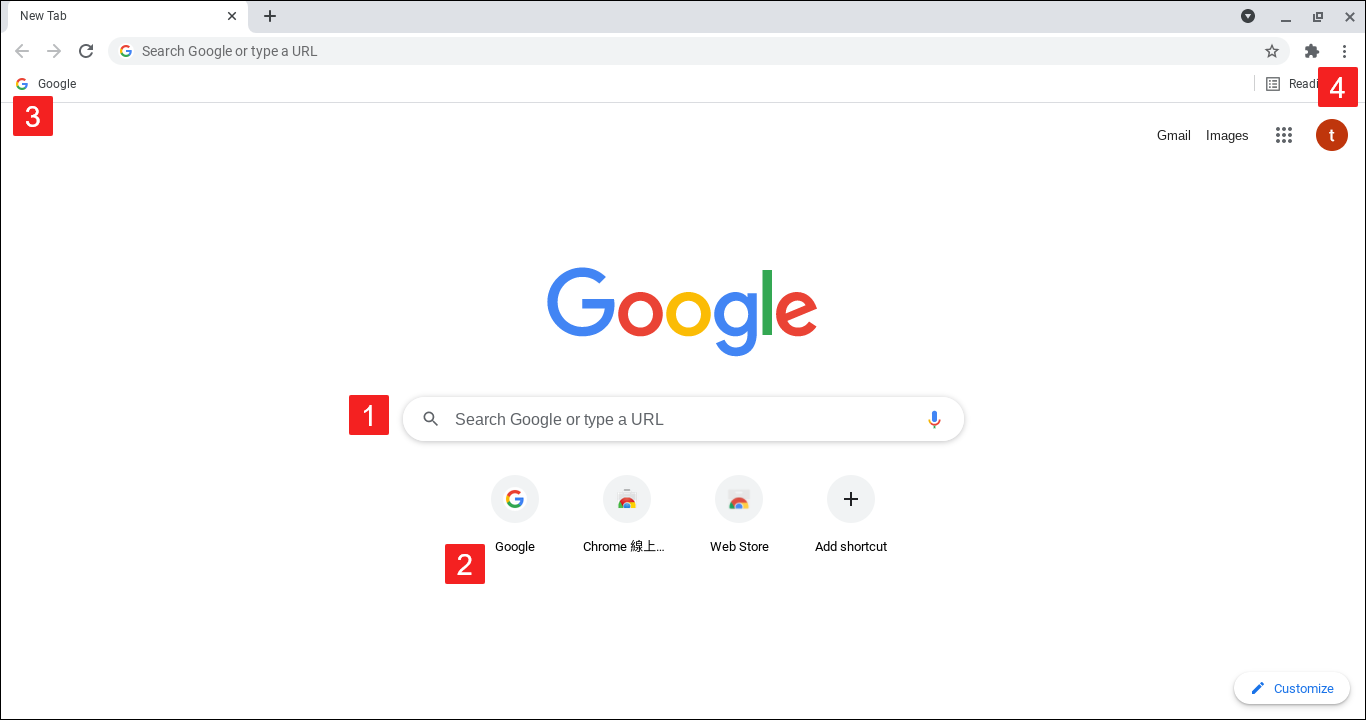Open a new tab with plus button
This screenshot has height=720, width=1366.
click(x=270, y=16)
